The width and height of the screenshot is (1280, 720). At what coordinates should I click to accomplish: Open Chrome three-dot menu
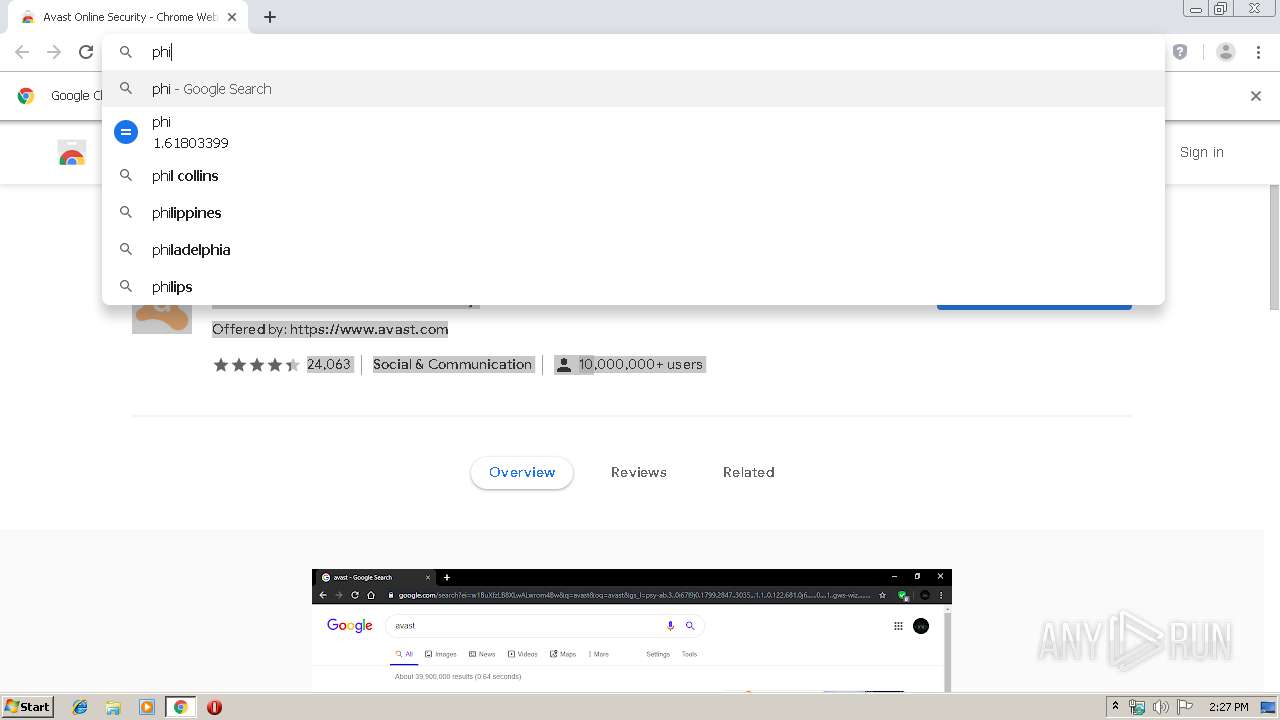(x=1259, y=52)
